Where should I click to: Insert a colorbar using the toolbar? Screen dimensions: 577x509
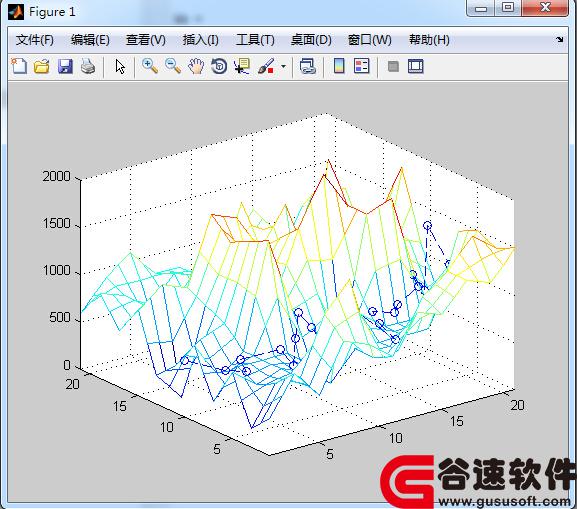[x=339, y=66]
